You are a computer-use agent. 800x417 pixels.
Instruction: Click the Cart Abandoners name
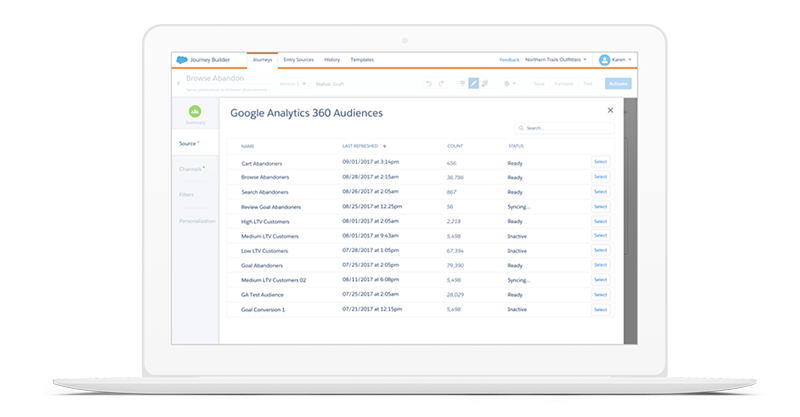pos(262,163)
